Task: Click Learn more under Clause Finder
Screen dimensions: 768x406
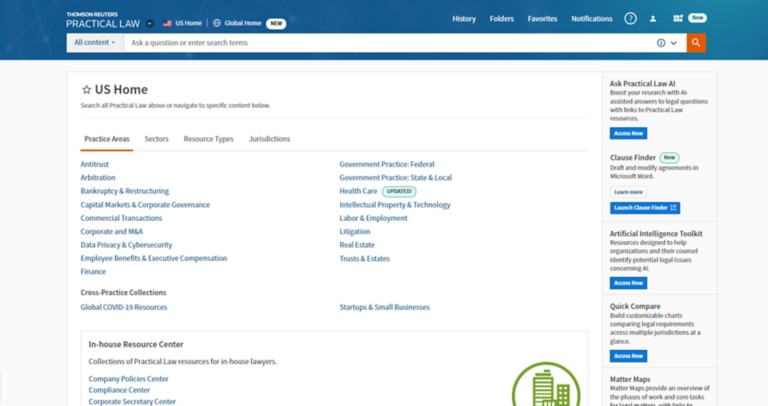Action: (x=628, y=192)
